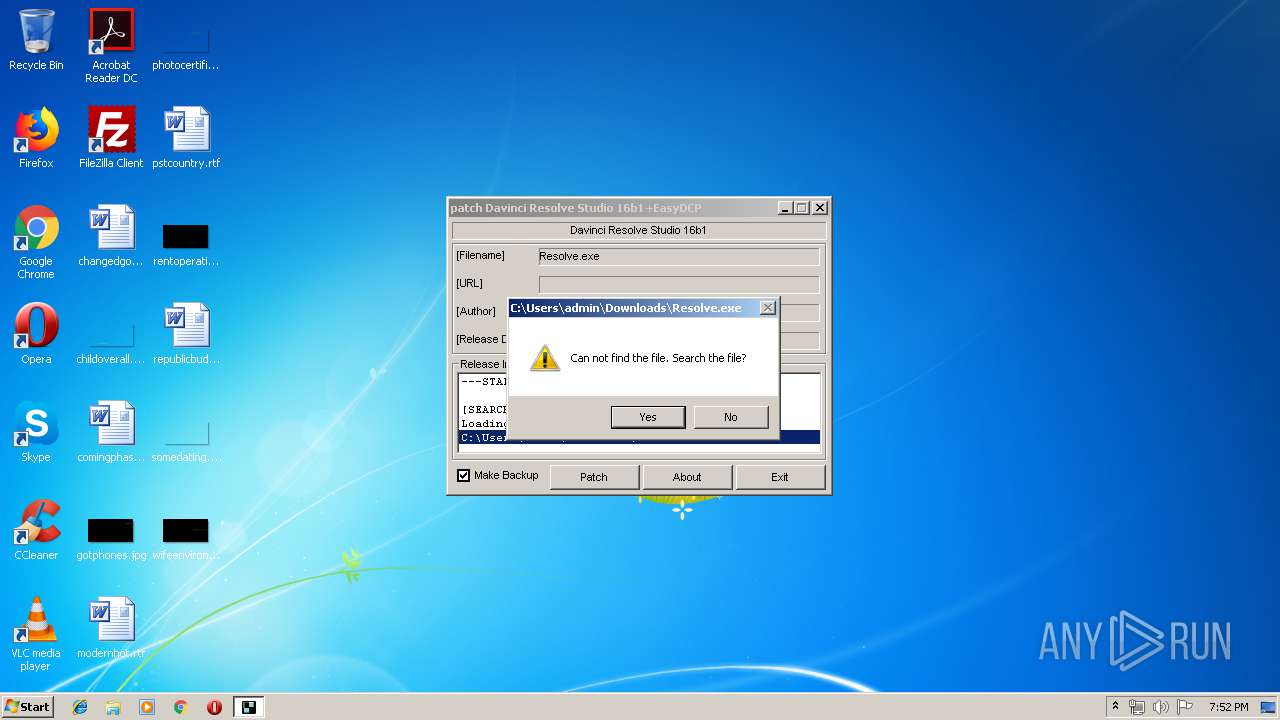Select the changedgo... Word document
Viewport: 1280px width, 720px height.
point(111,236)
